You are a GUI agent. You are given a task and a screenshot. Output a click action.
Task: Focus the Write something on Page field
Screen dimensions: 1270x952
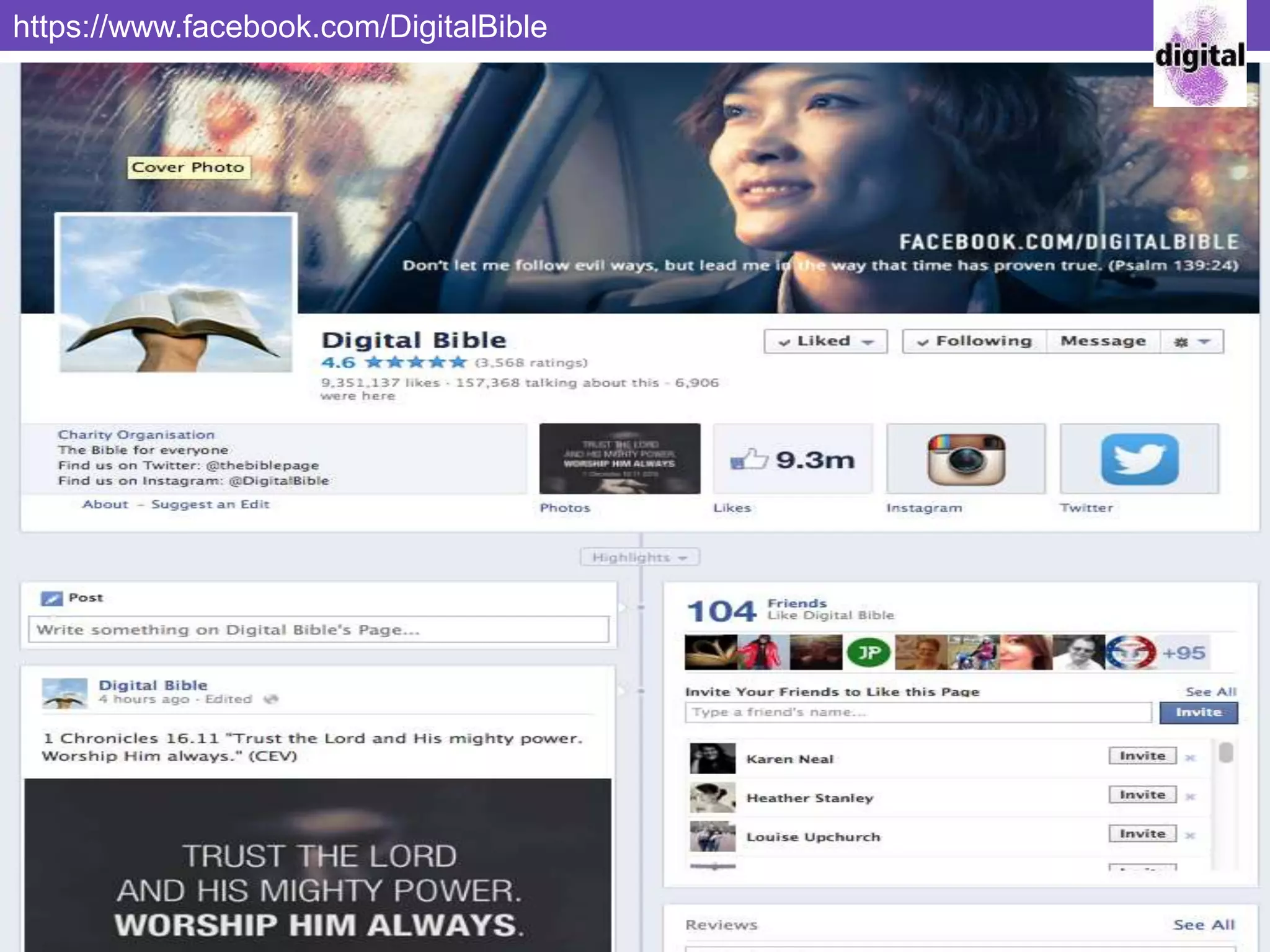319,630
